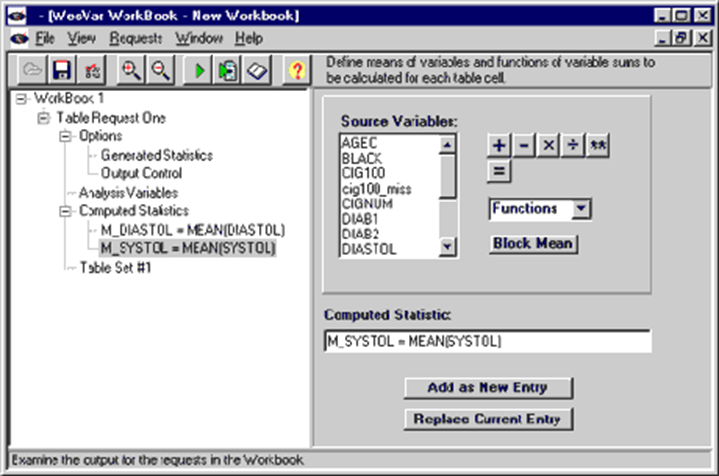Screen dimensions: 719x476
Task: Select the WorkBook 1 label
Action: click(69, 99)
